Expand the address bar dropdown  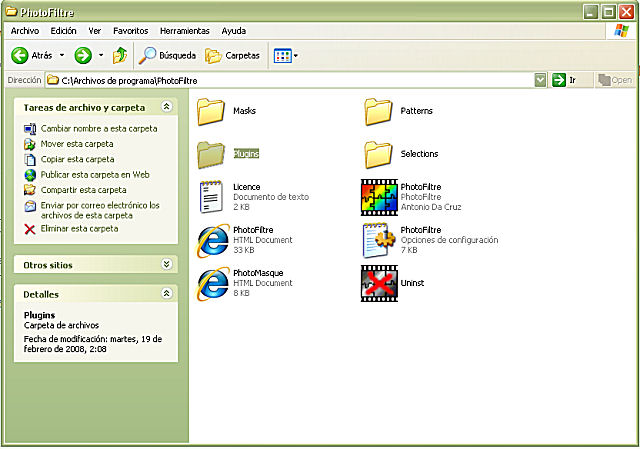coord(540,80)
